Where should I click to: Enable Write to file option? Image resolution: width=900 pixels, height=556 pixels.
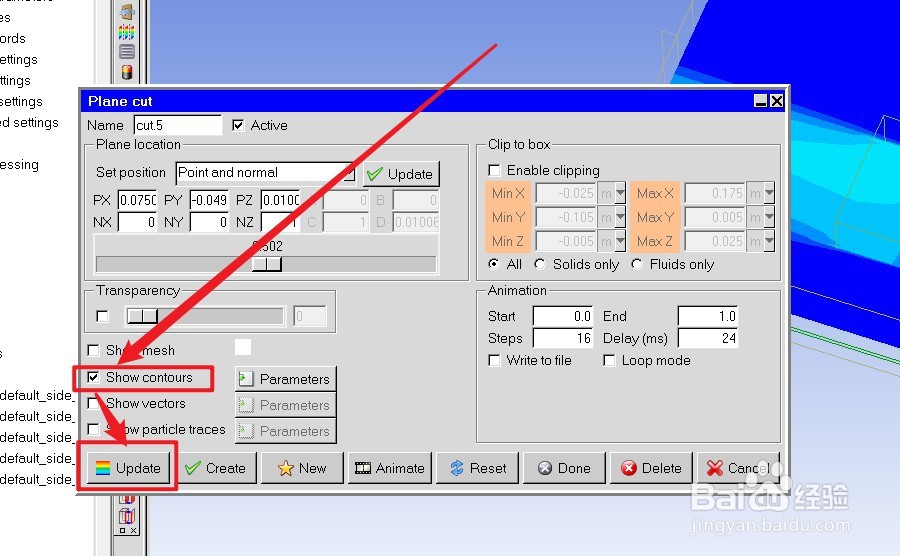click(494, 360)
